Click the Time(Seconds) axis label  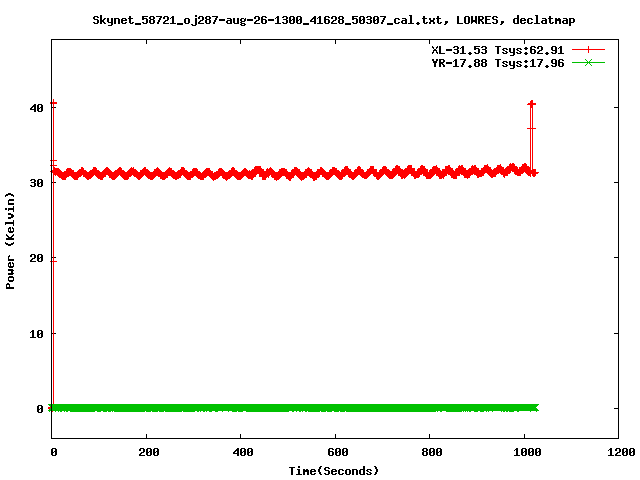click(333, 471)
